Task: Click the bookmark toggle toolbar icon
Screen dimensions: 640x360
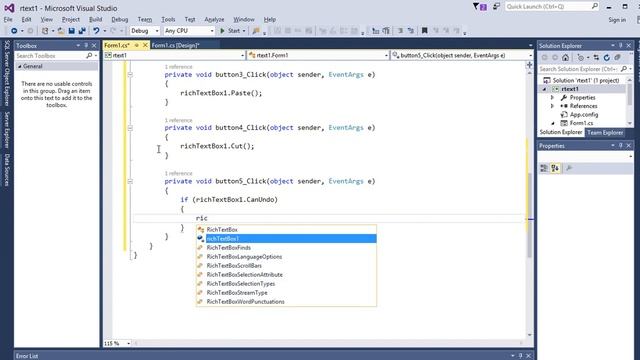Action: point(424,31)
